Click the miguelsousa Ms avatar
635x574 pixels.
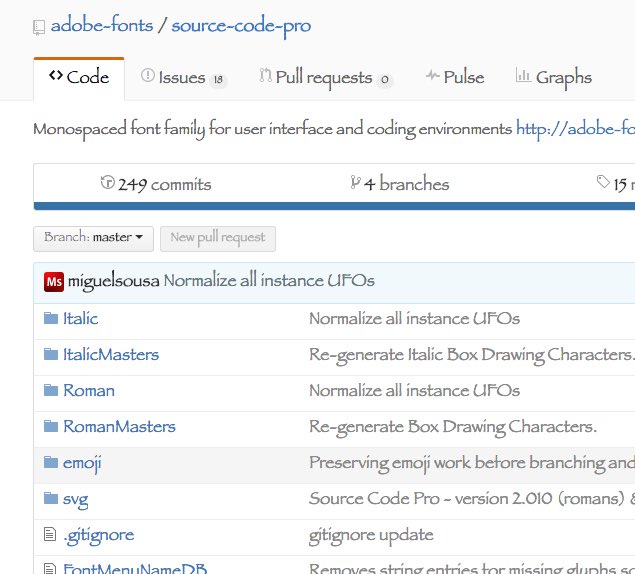(x=54, y=282)
